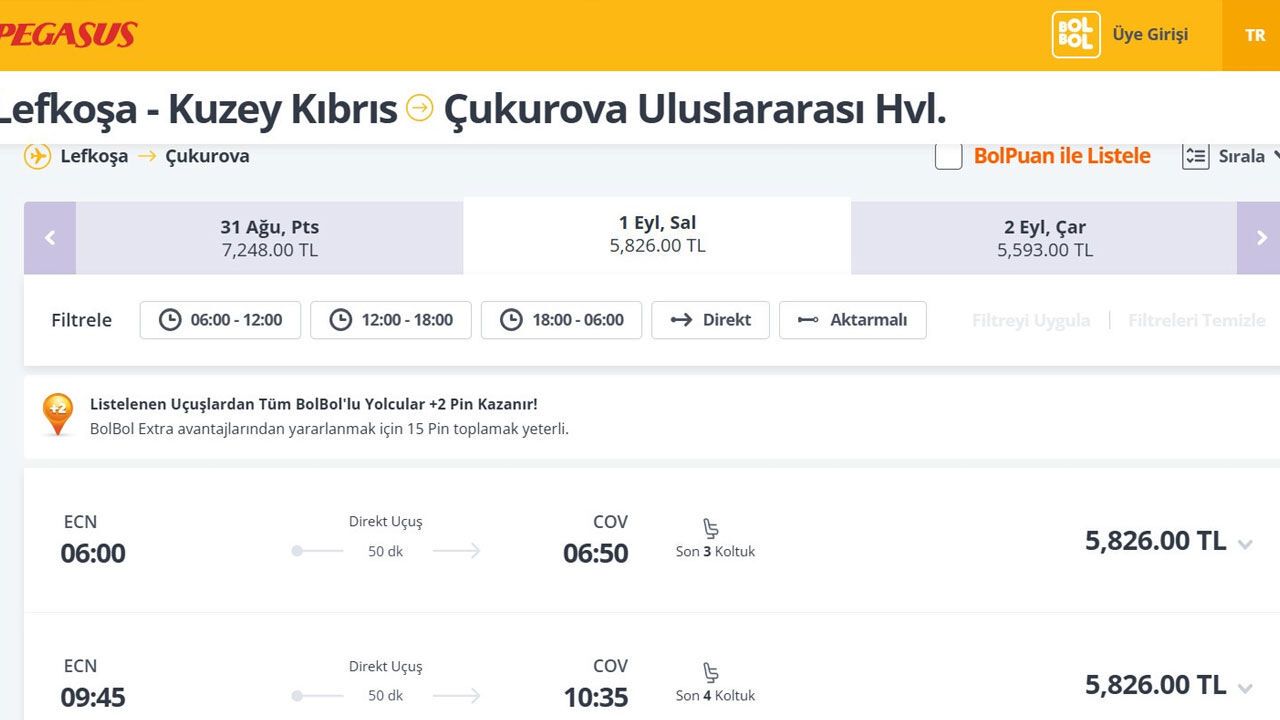Viewport: 1280px width, 720px height.
Task: Toggle the 06:00 - 12:00 time filter
Action: click(220, 320)
